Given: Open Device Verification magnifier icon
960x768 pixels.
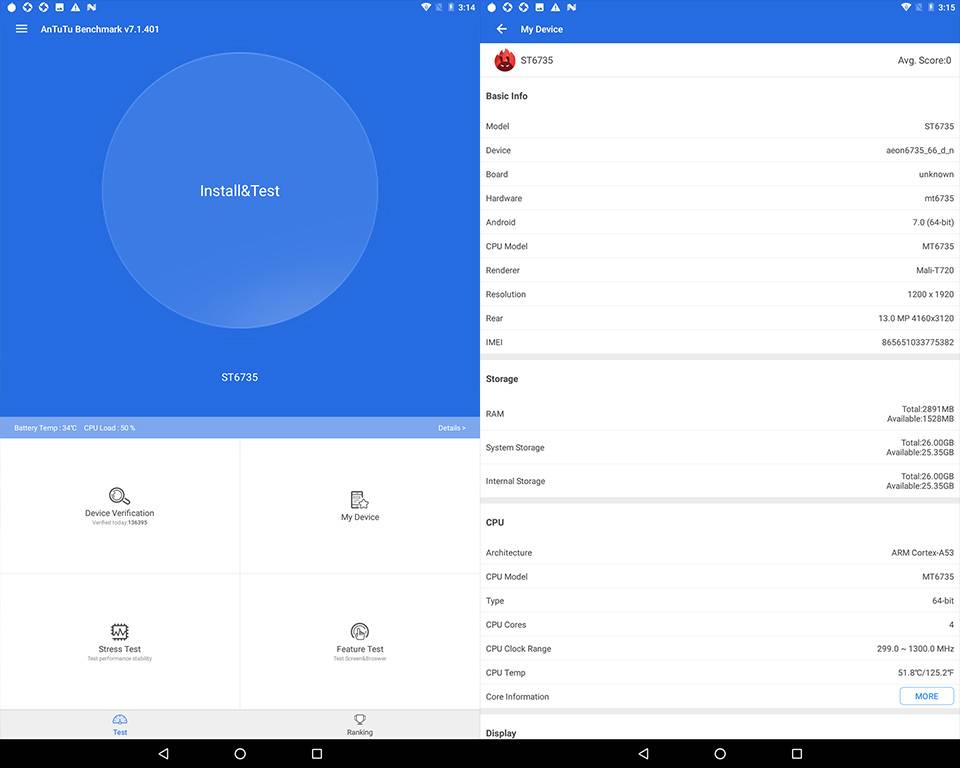Looking at the screenshot, I should pyautogui.click(x=120, y=496).
